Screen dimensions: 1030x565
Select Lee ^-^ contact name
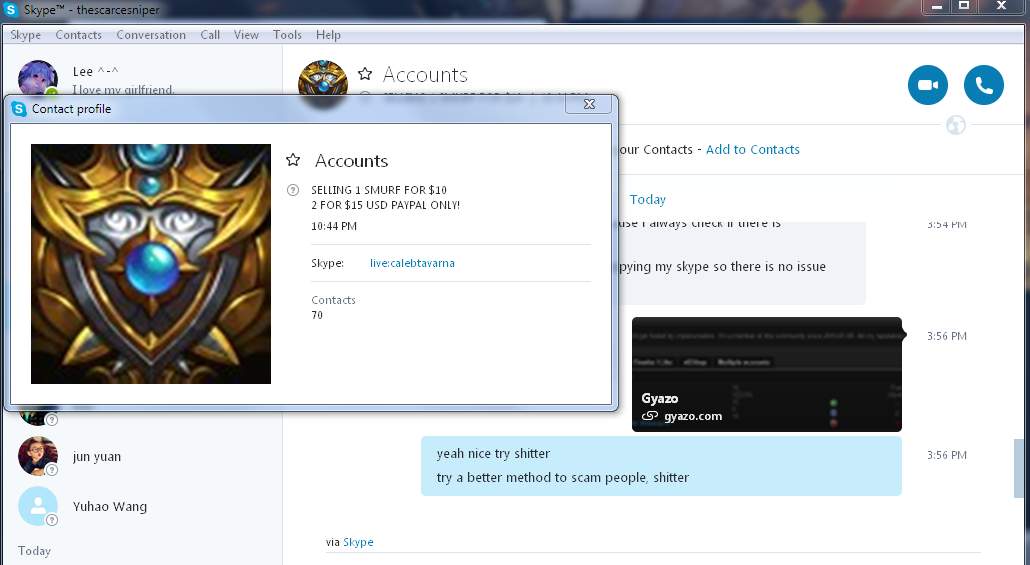pyautogui.click(x=95, y=72)
